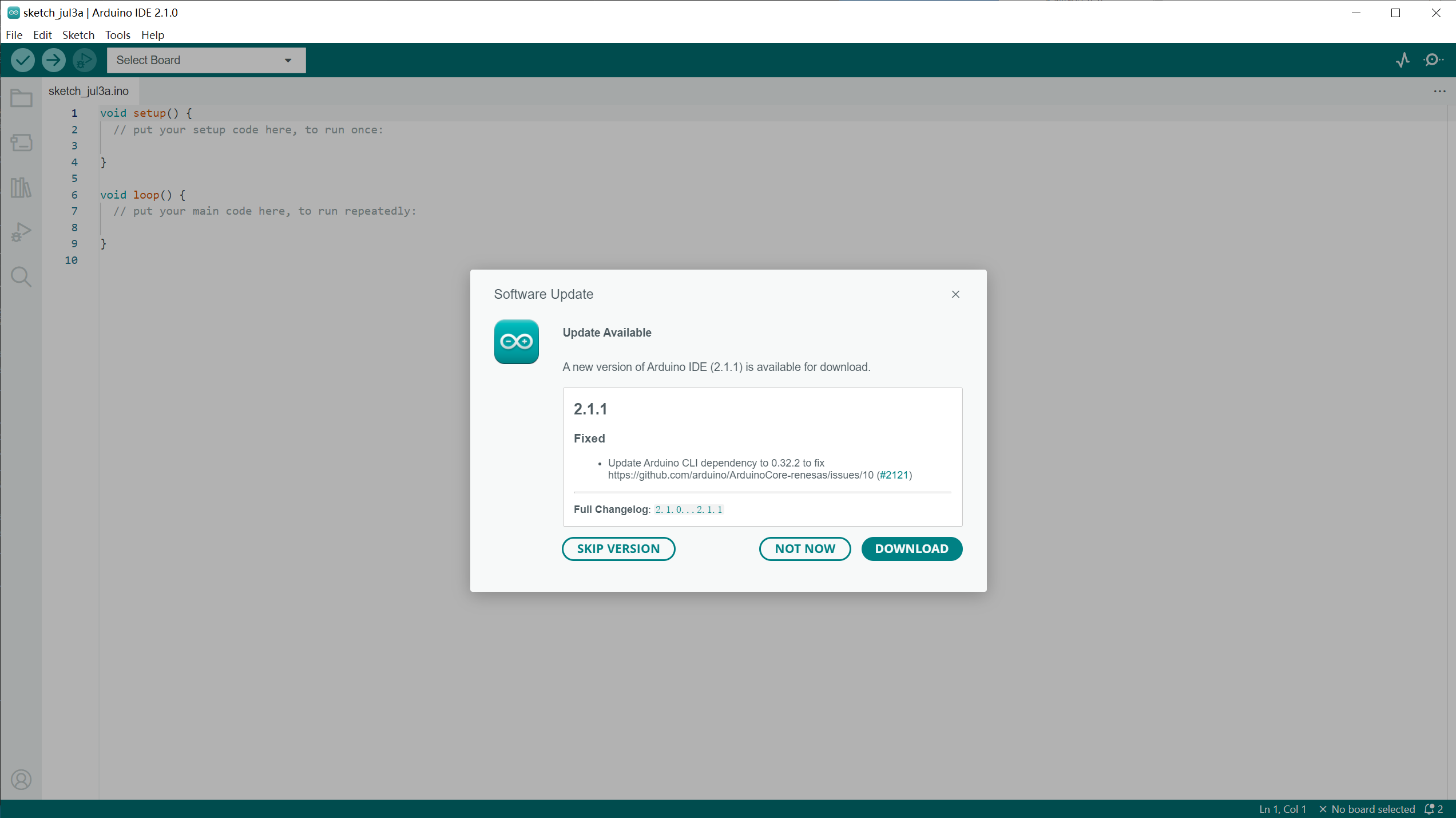The image size is (1456, 818).
Task: Click the Verify checkmark button
Action: click(x=23, y=60)
